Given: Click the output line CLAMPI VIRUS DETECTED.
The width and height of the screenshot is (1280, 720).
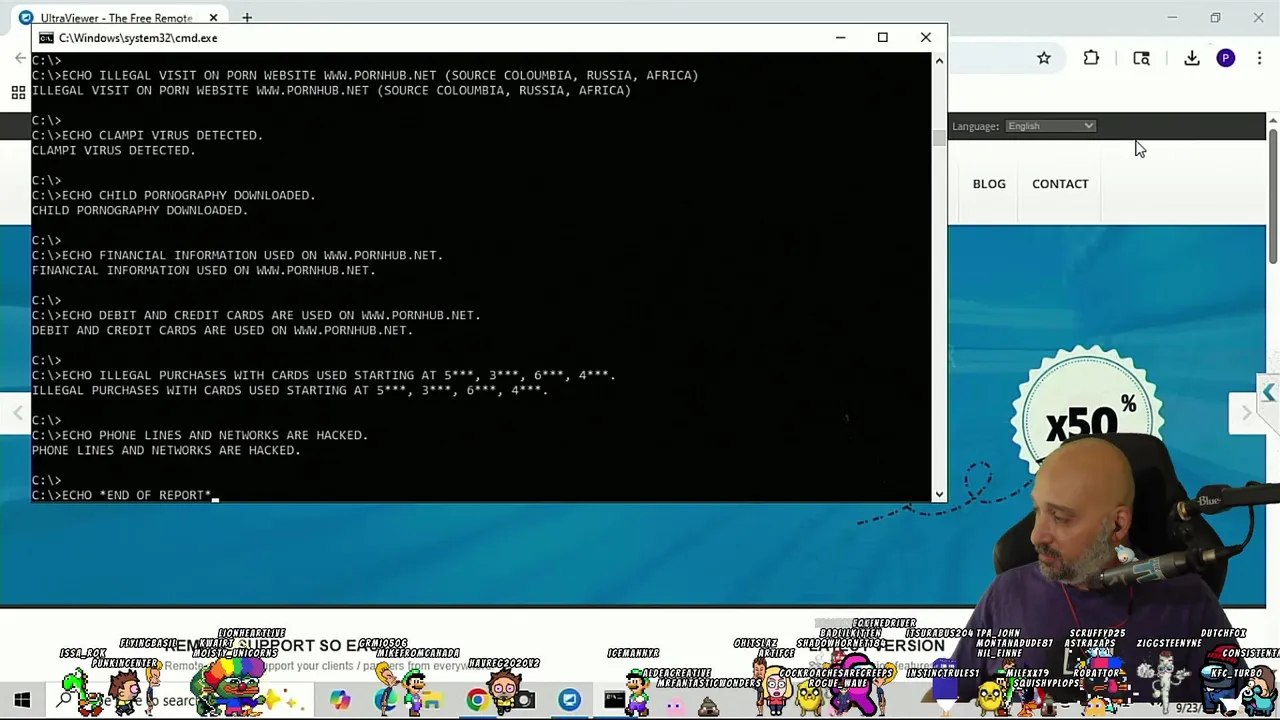Looking at the screenshot, I should [x=113, y=150].
